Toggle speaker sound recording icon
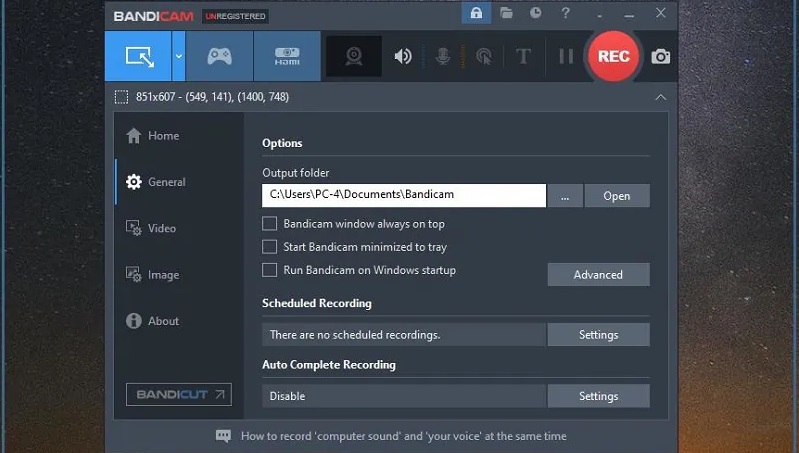The image size is (799, 453). pos(403,56)
